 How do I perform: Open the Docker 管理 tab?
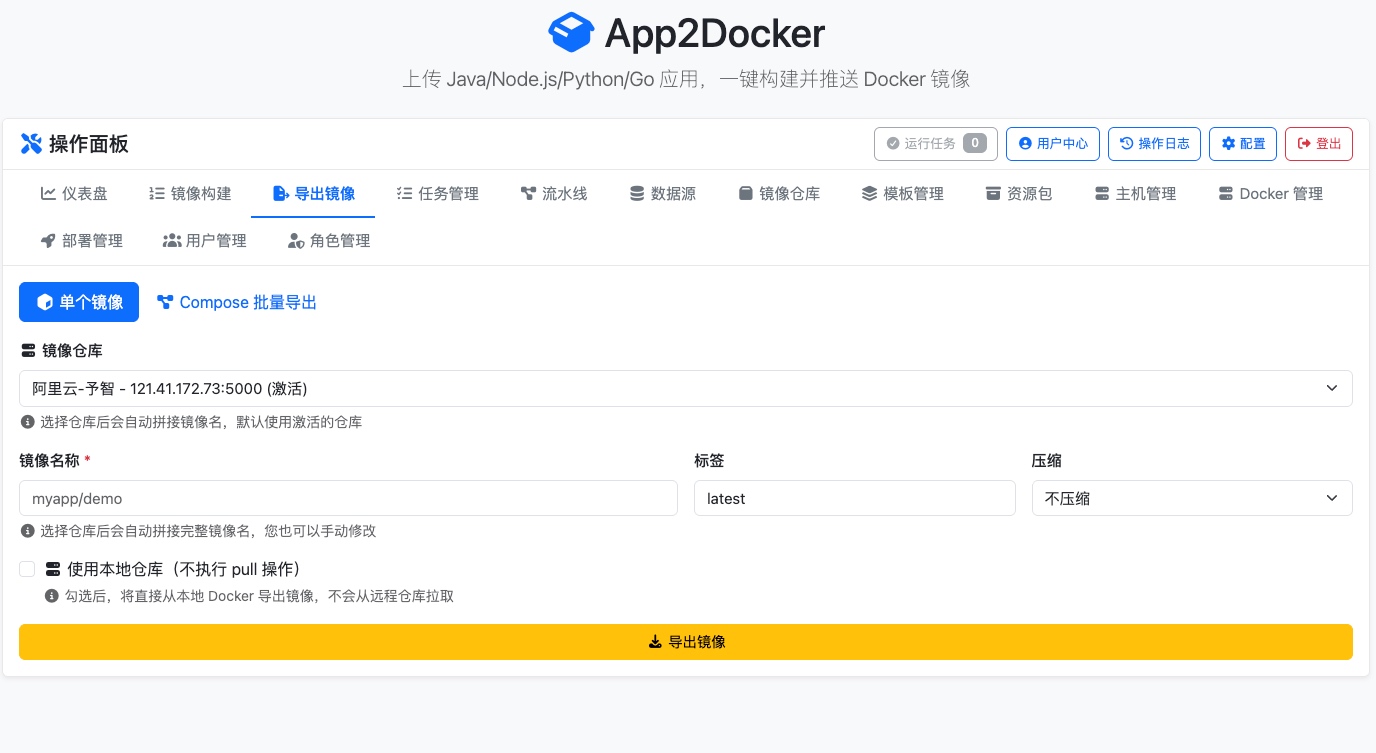coord(1270,194)
